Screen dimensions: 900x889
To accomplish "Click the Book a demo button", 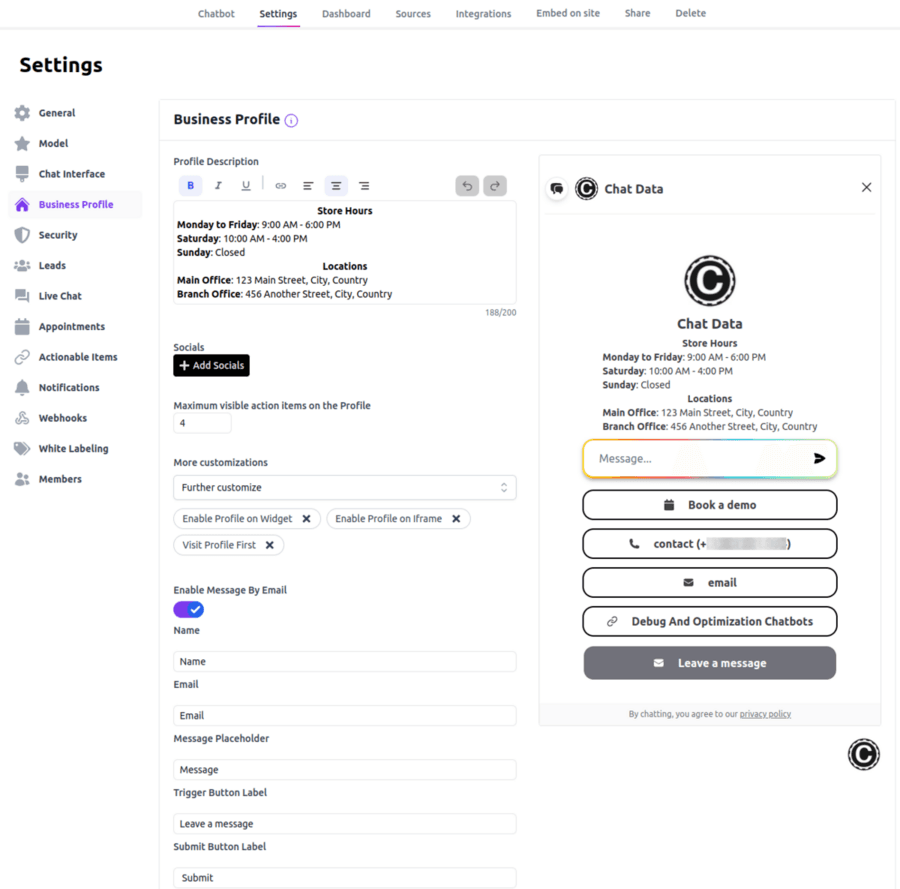I will (709, 504).
